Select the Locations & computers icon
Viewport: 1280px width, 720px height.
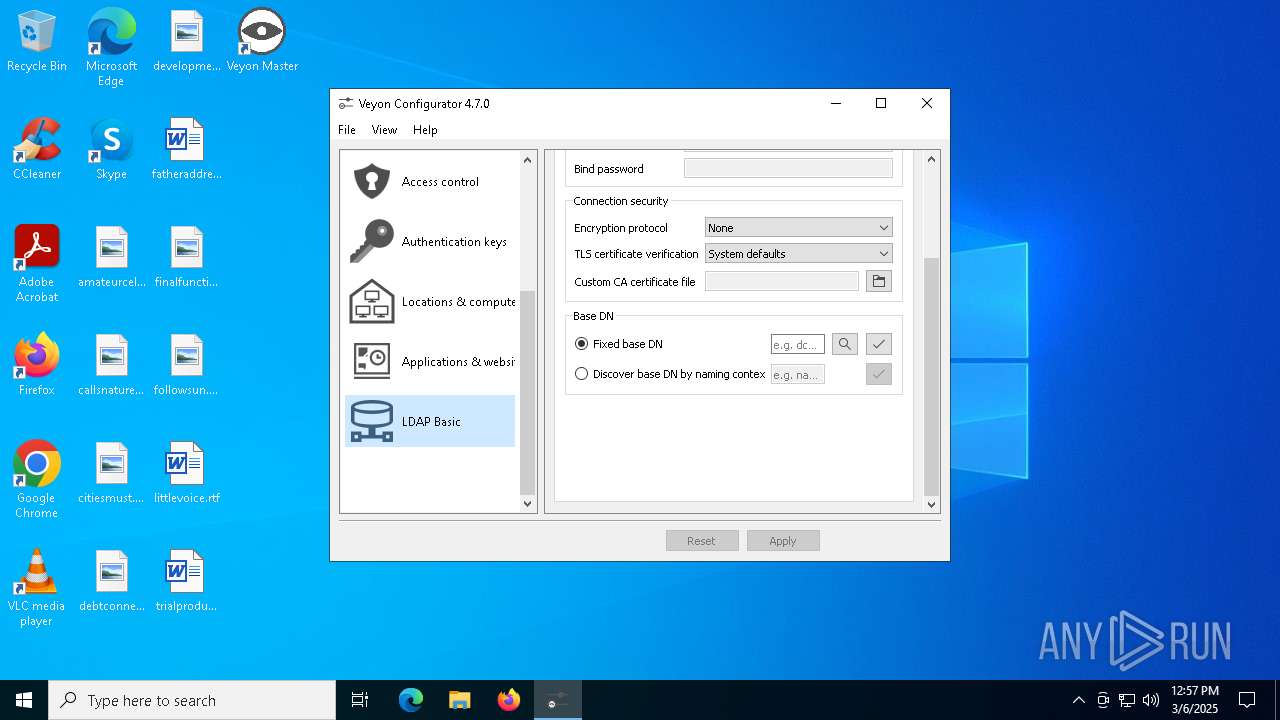(372, 302)
